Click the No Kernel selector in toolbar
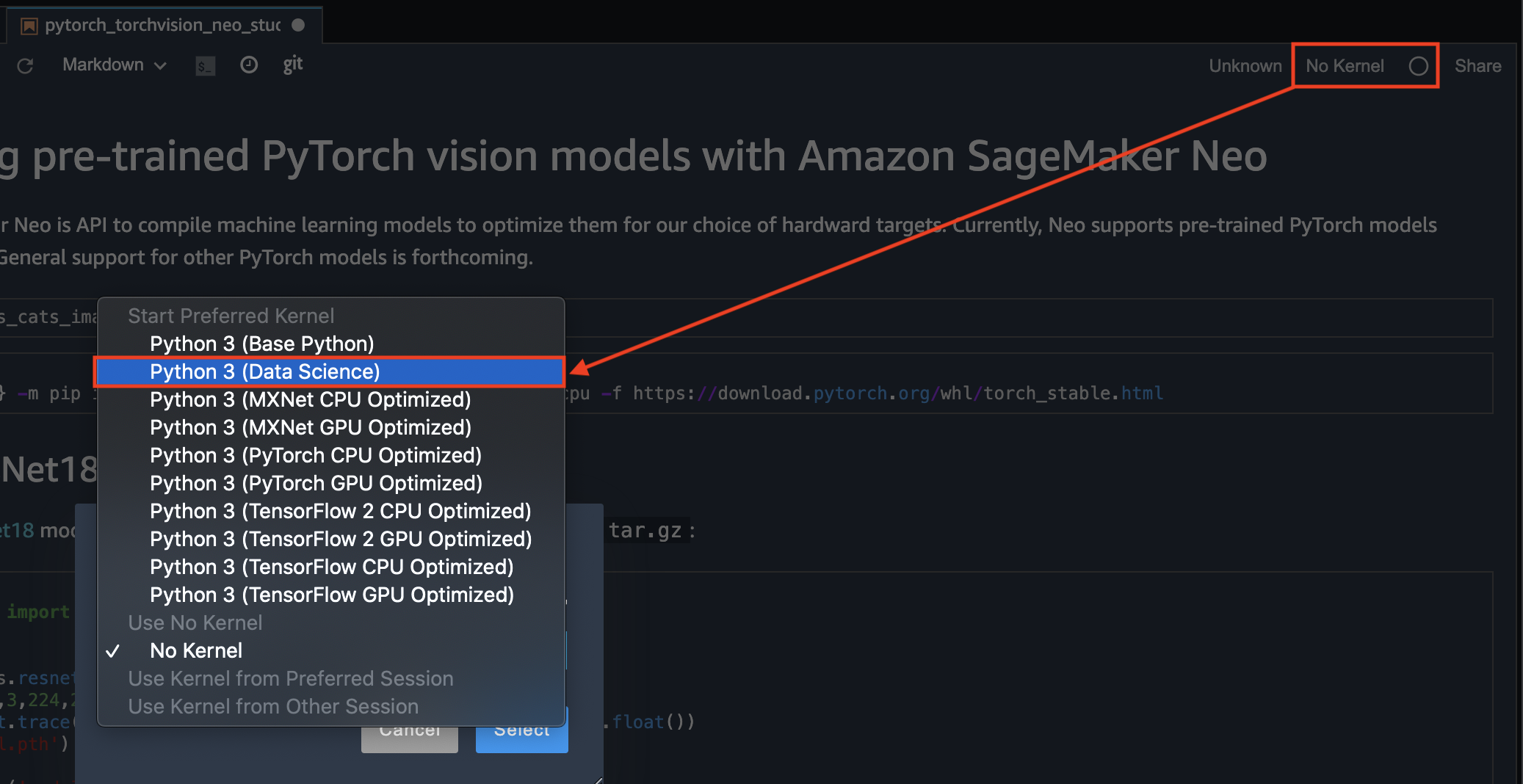The image size is (1523, 784). [1345, 66]
